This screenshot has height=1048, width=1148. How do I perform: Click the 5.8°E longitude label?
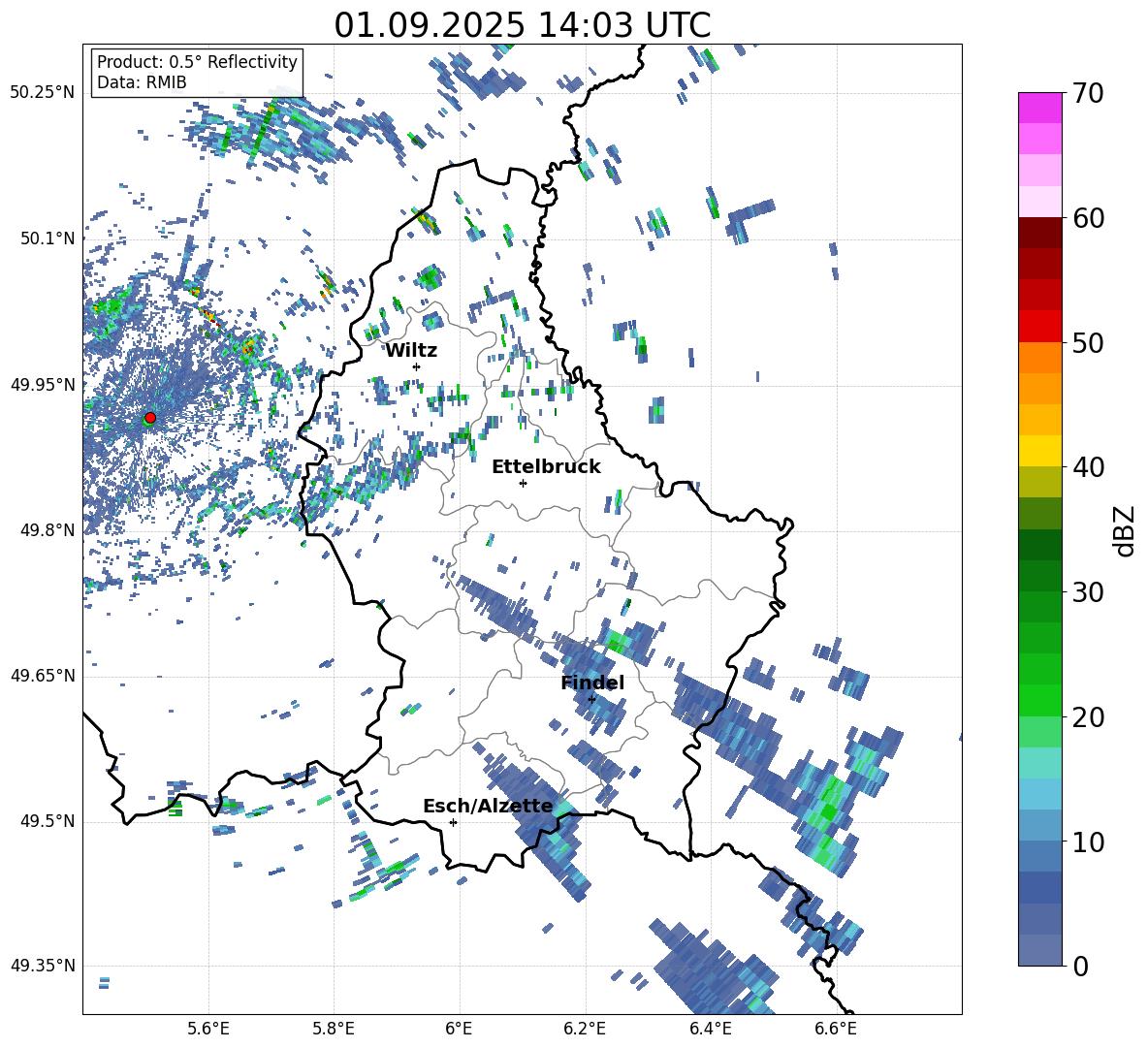pyautogui.click(x=334, y=1029)
